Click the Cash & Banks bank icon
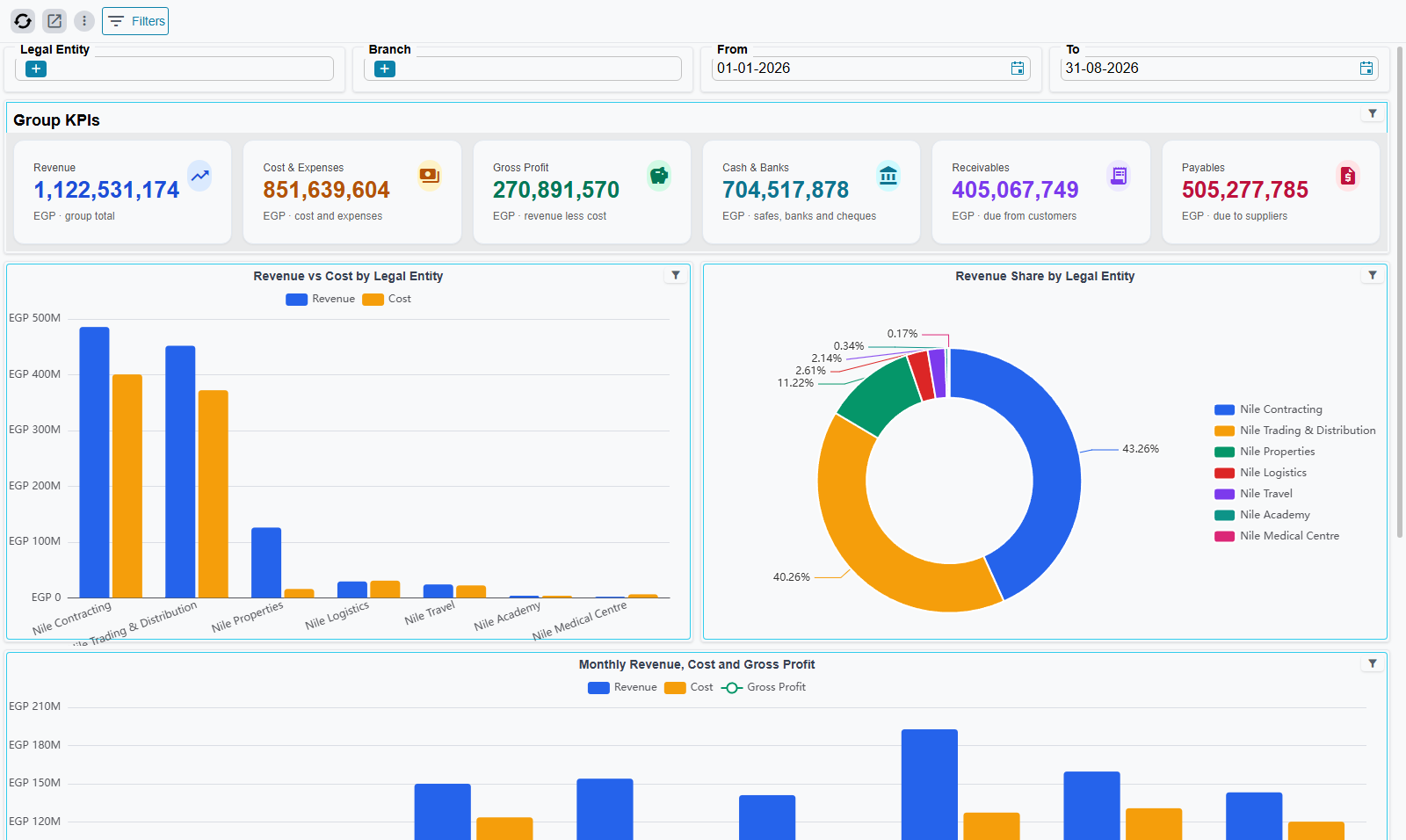1406x840 pixels. click(x=888, y=176)
